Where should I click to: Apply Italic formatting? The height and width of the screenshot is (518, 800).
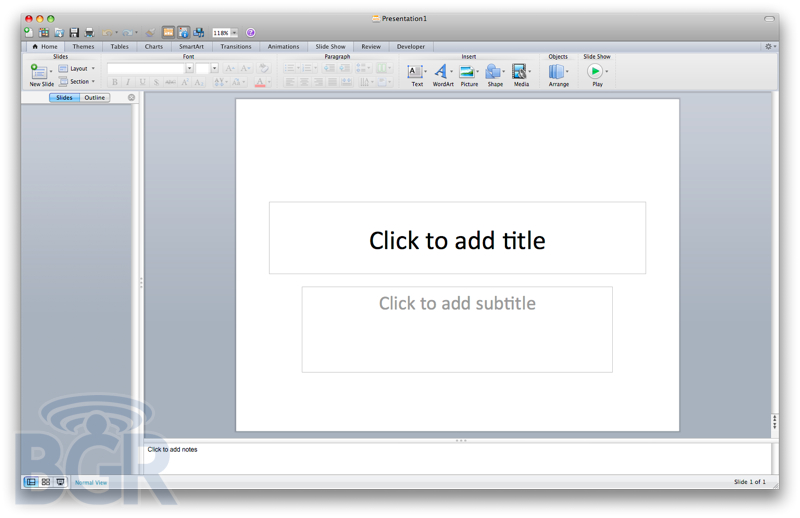128,82
